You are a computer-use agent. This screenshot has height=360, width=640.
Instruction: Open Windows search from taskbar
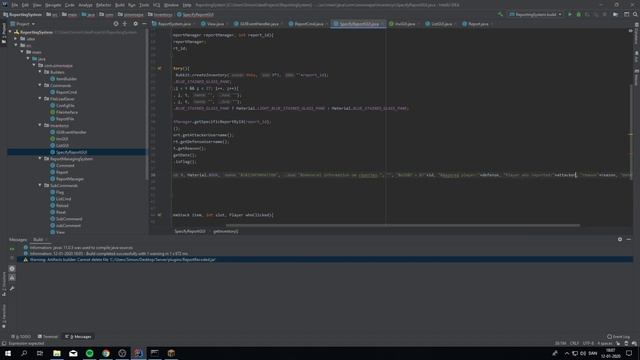[x=24, y=353]
